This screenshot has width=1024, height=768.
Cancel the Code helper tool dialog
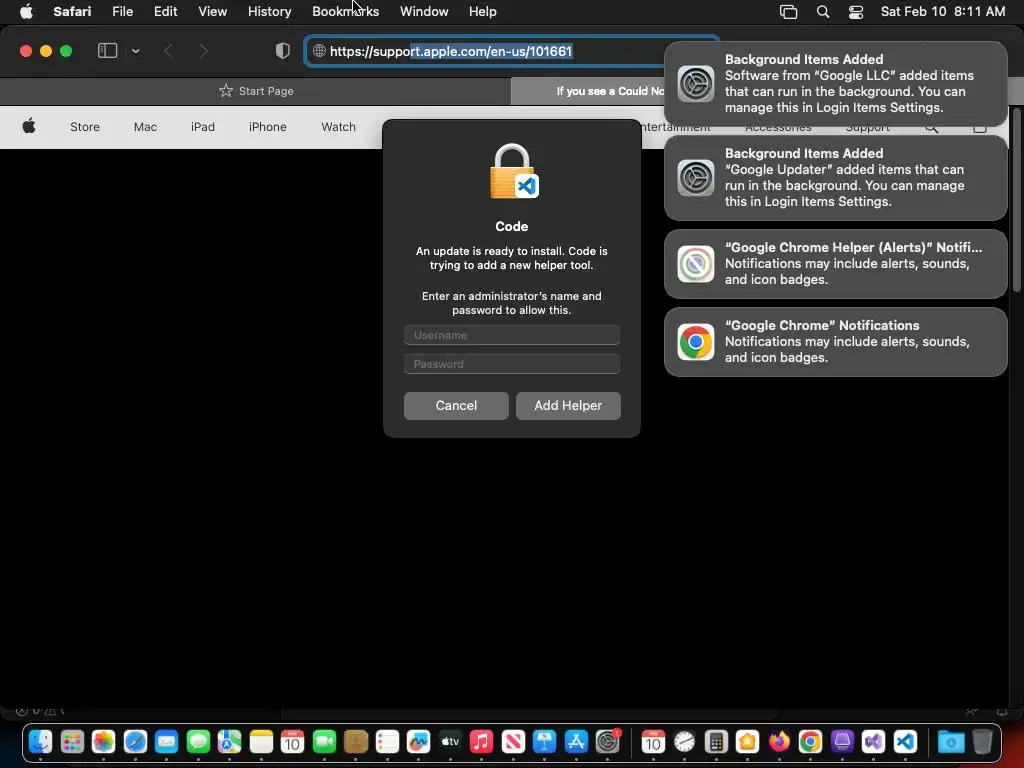tap(456, 406)
